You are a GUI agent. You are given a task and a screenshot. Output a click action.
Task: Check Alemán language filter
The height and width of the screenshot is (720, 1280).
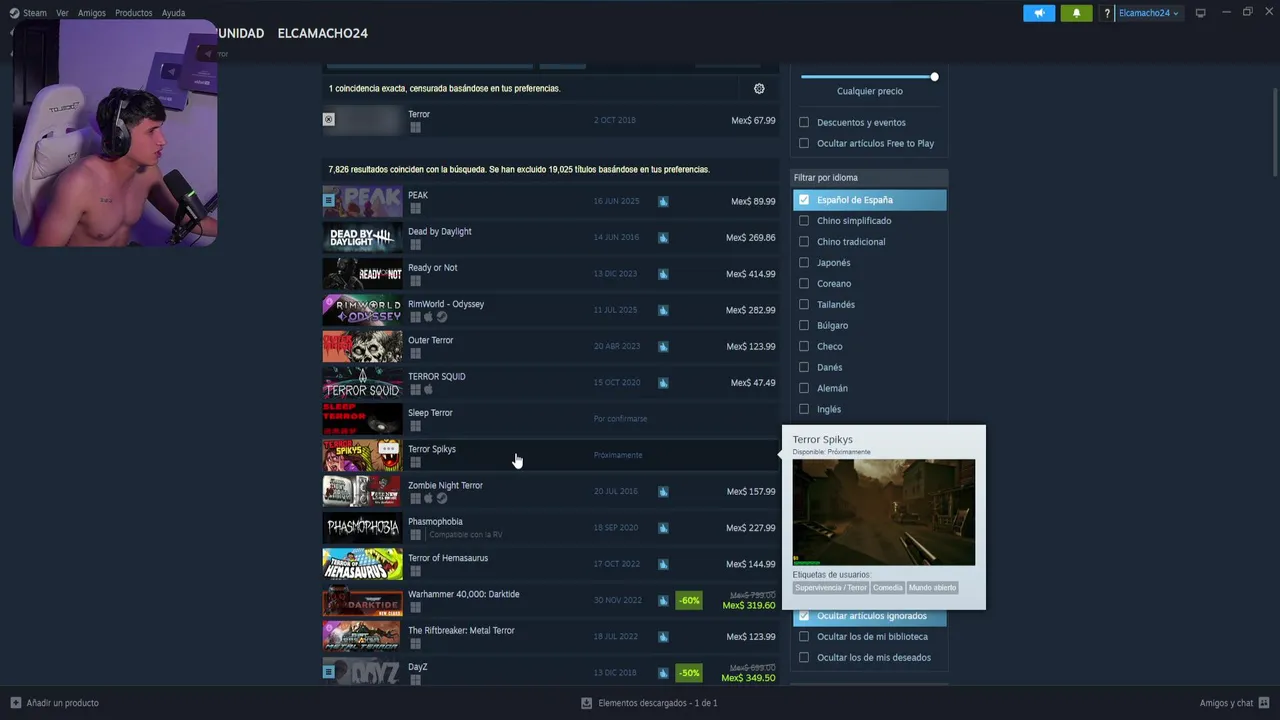(x=804, y=388)
